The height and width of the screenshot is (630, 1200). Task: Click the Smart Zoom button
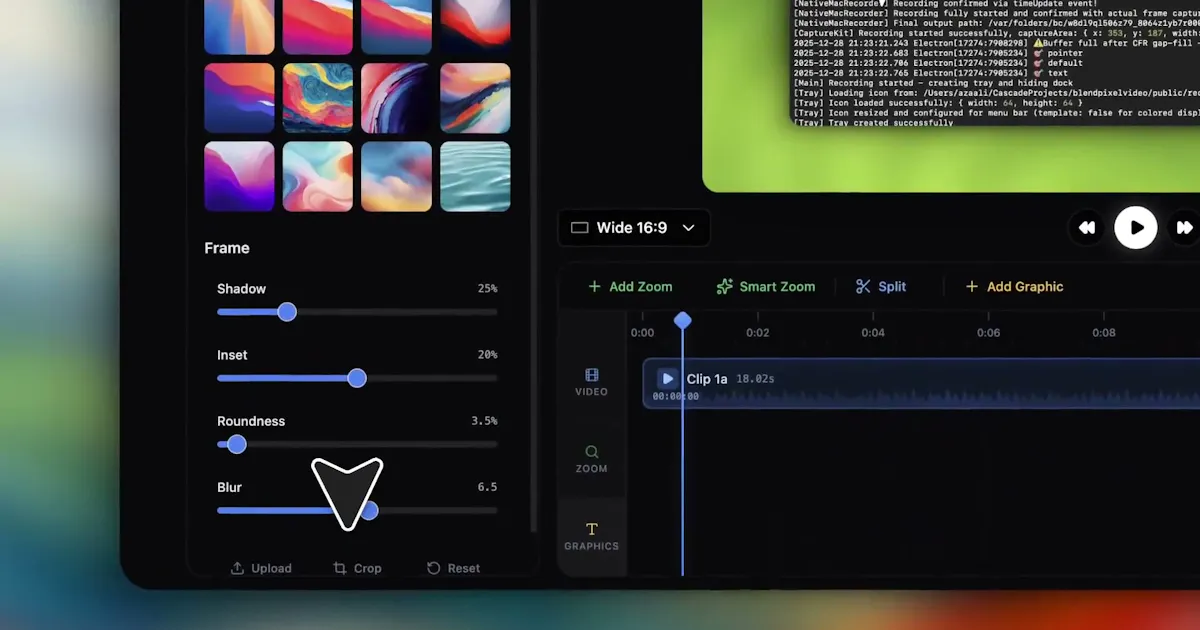coord(766,287)
